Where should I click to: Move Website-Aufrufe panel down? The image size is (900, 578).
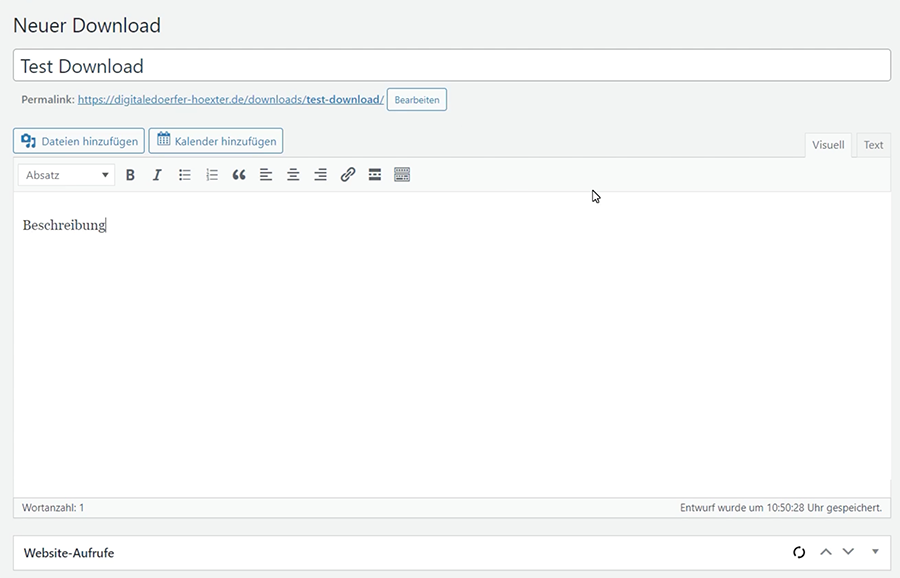pos(848,552)
